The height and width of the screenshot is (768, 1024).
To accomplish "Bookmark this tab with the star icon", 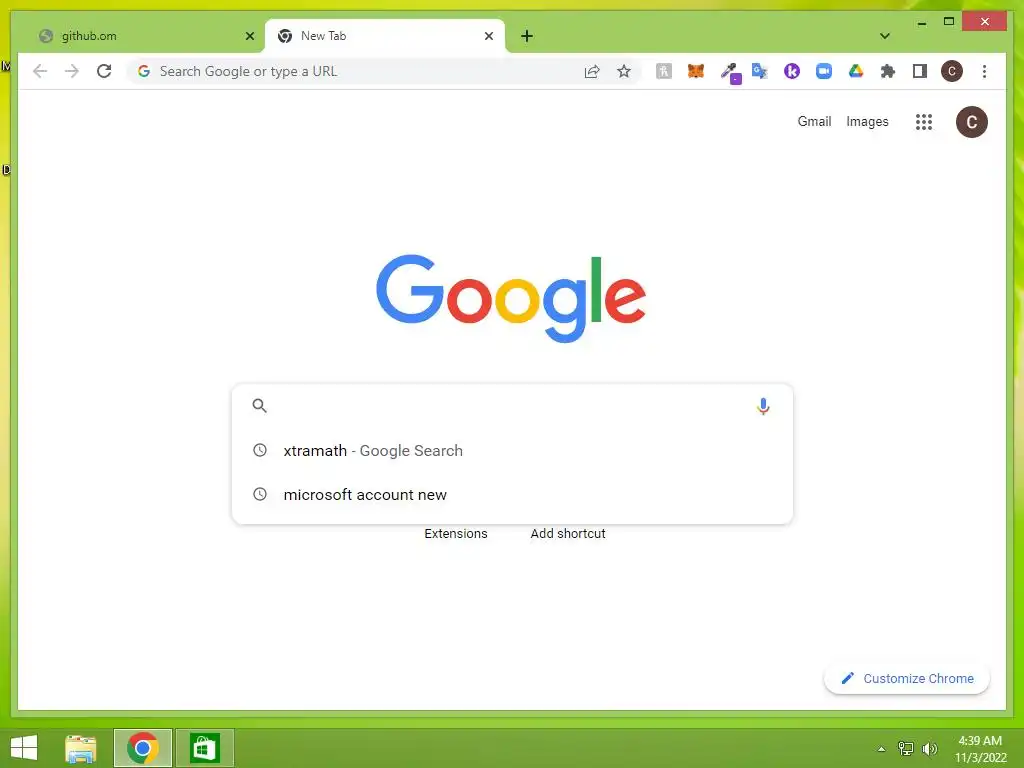I will (624, 71).
